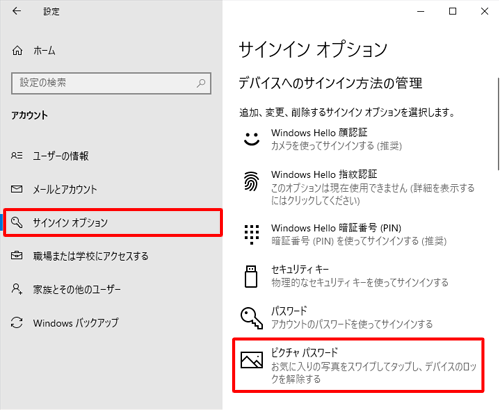Click the サインイン オプション page heading

(313, 49)
